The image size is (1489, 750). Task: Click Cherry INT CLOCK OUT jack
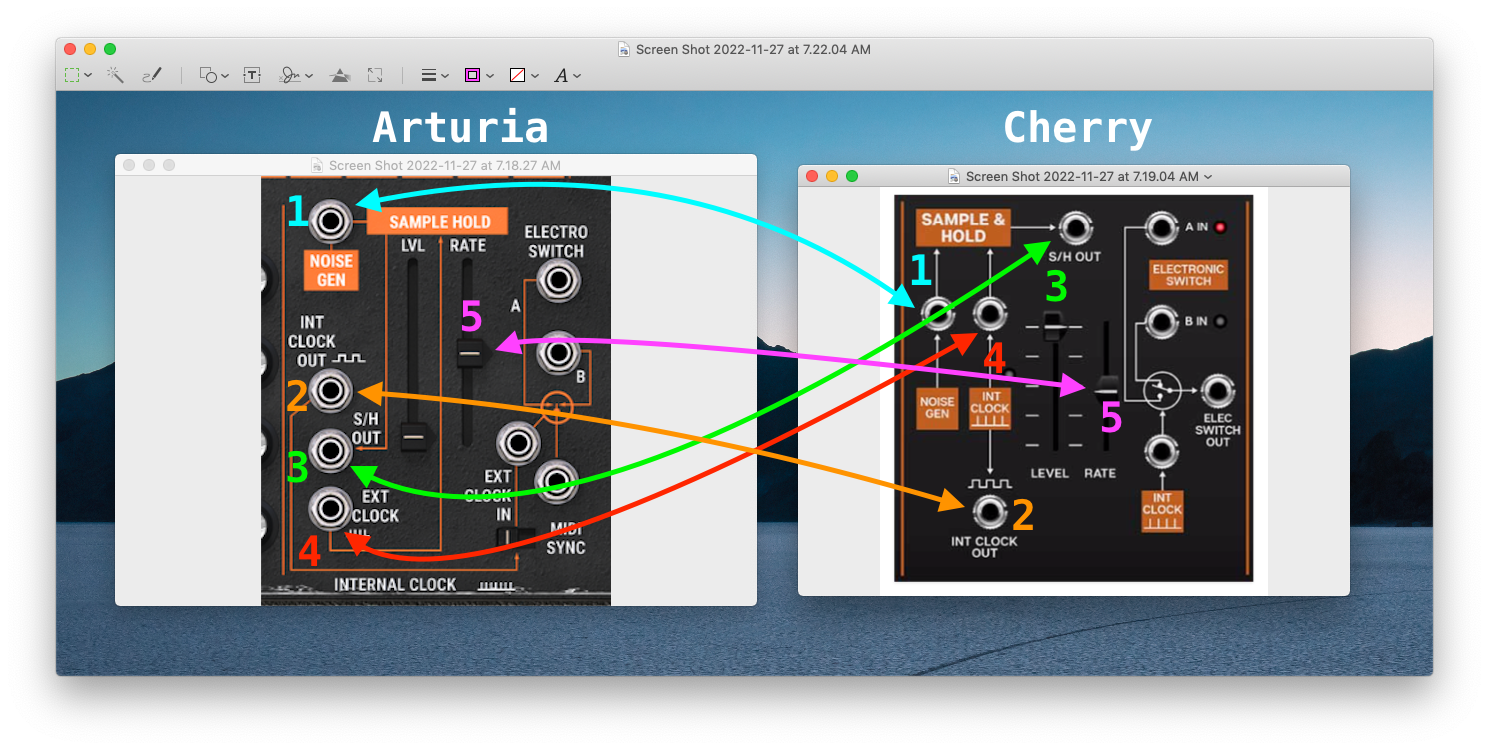989,513
